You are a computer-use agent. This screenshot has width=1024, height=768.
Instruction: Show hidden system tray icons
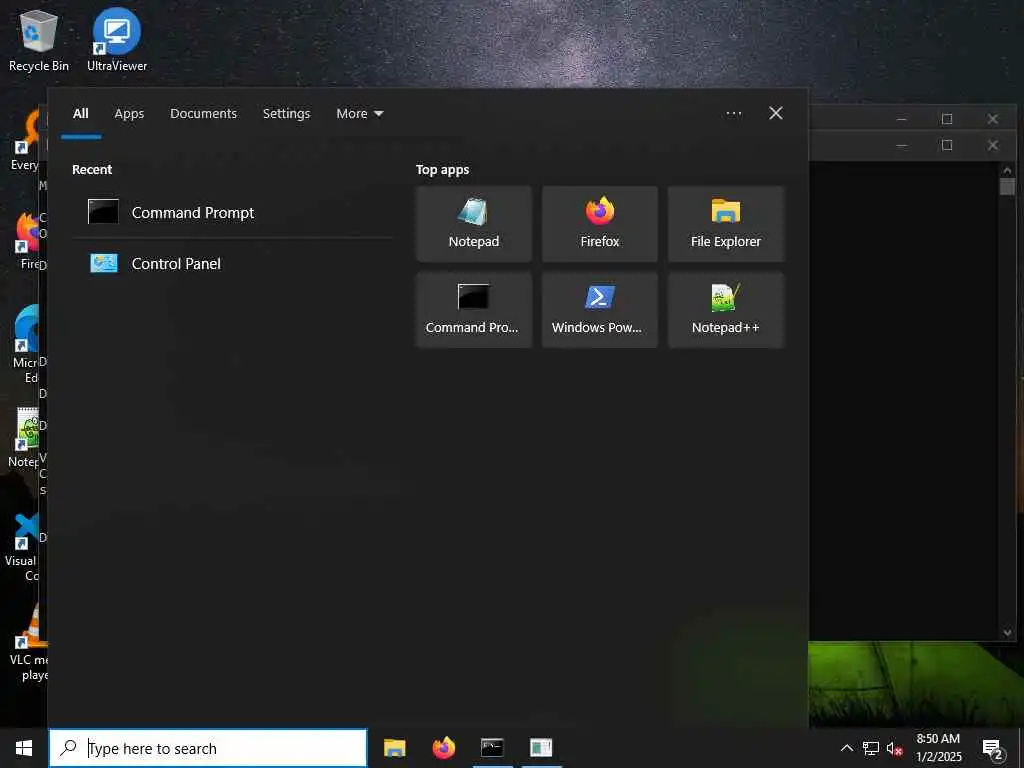click(x=846, y=748)
